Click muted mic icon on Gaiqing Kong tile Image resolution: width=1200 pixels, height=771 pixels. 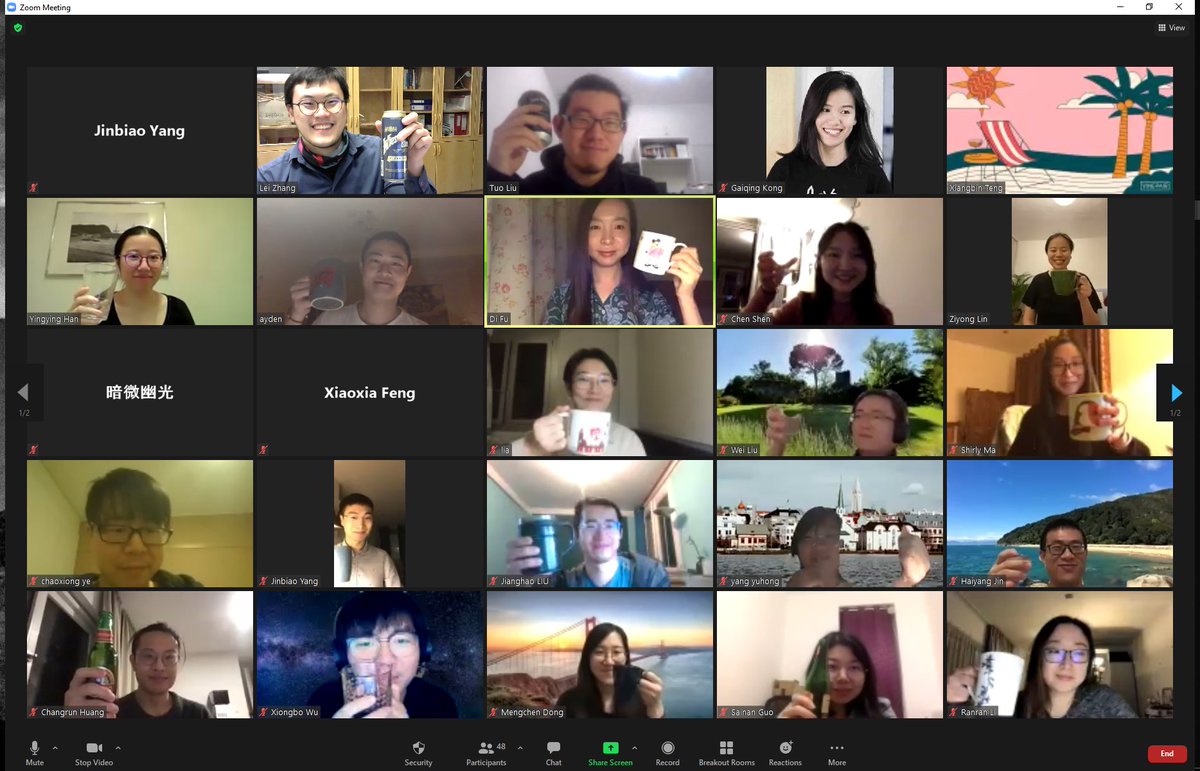pyautogui.click(x=724, y=188)
